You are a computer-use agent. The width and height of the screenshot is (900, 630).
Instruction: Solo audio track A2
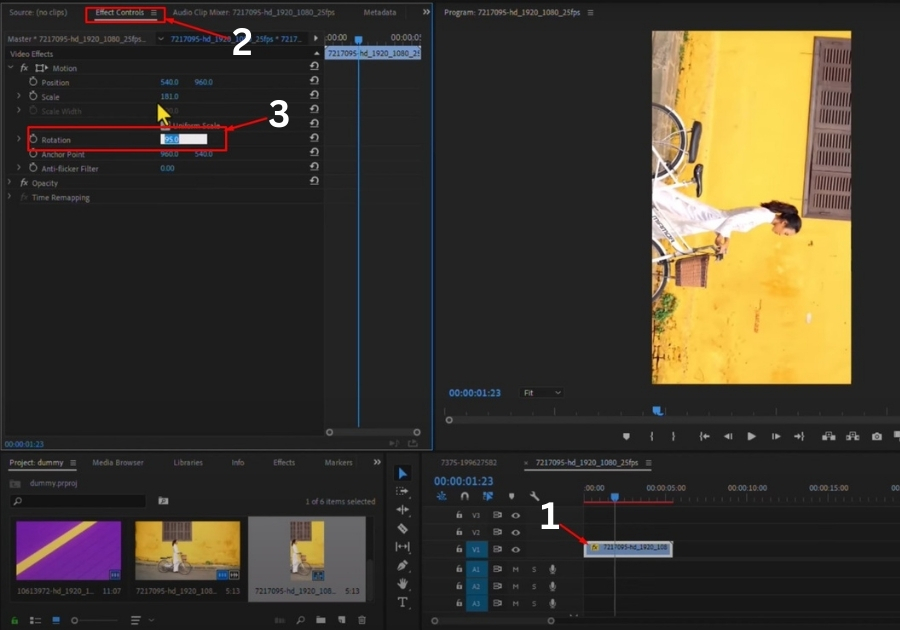point(534,586)
